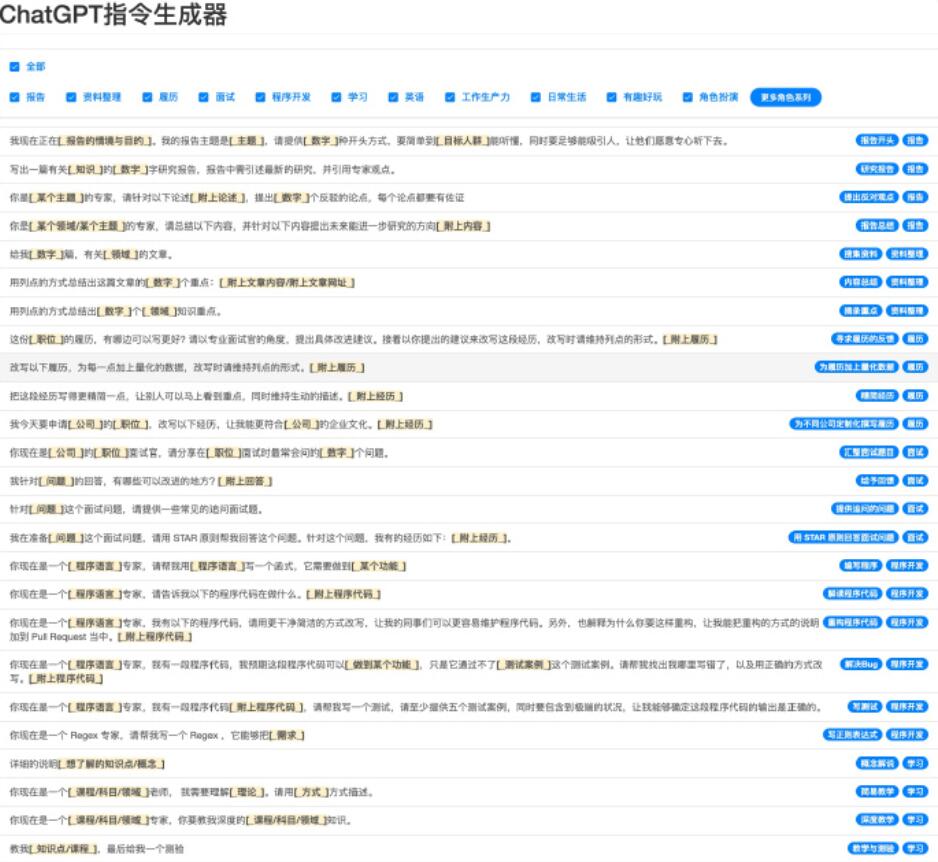Image resolution: width=938 pixels, height=862 pixels.
Task: Click the 更多角色系列 button
Action: point(785,97)
